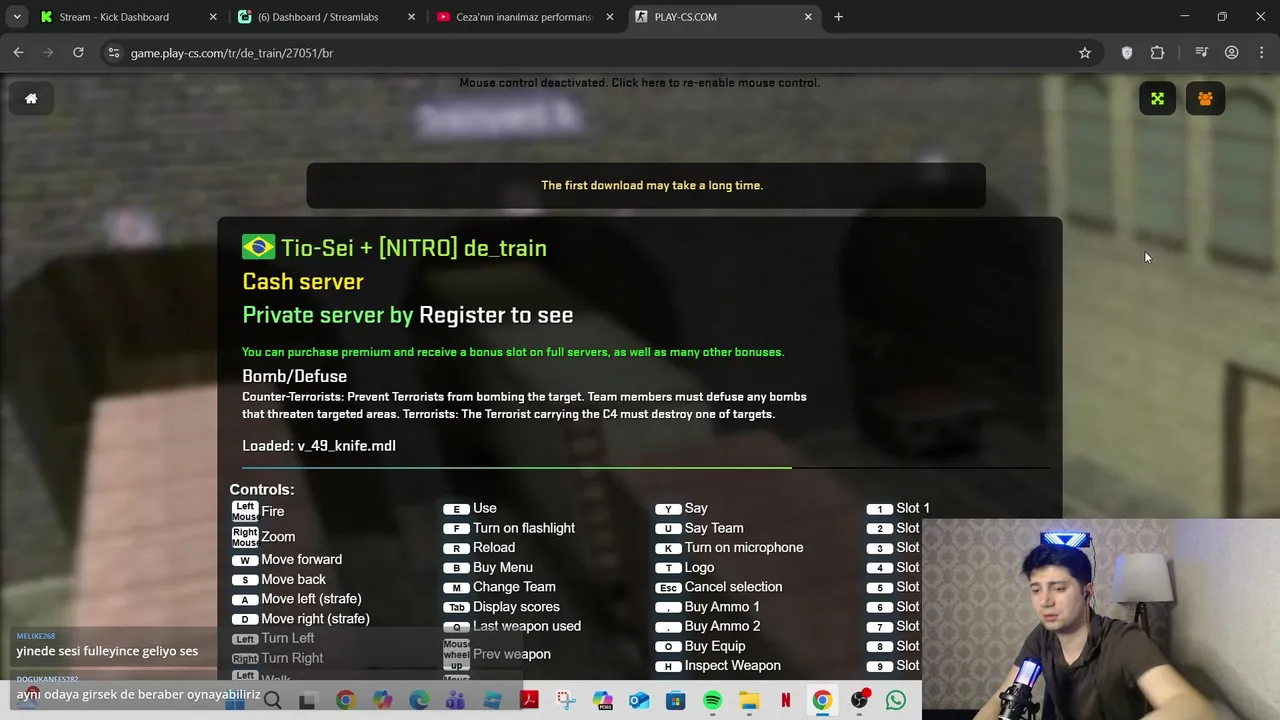Open WhatsApp from the taskbar

click(x=896, y=701)
